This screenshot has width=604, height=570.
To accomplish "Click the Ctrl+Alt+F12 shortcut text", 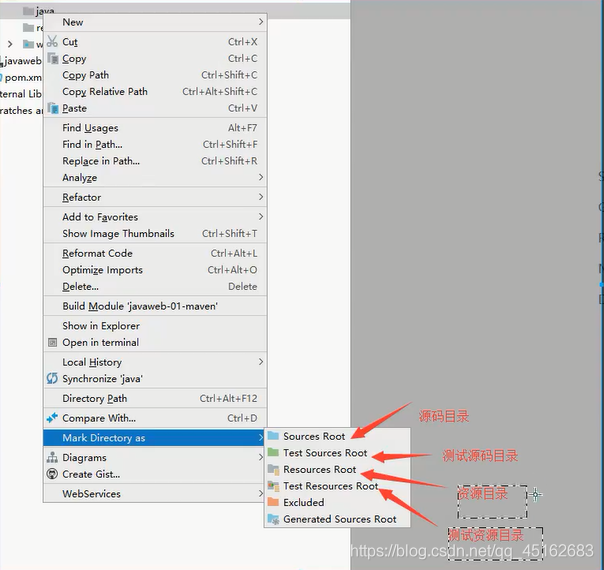I will pos(228,398).
